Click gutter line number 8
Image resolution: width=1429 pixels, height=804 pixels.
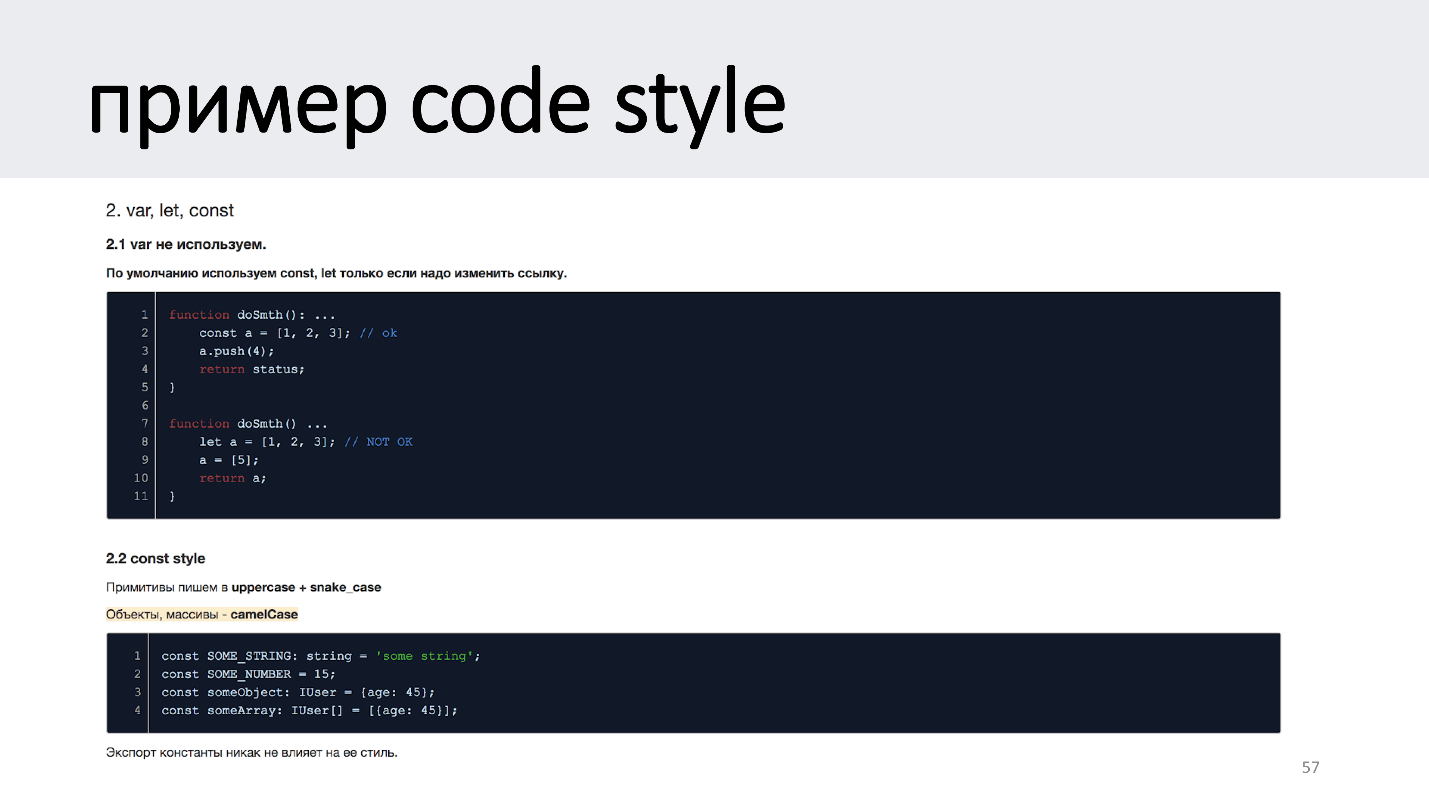144,442
